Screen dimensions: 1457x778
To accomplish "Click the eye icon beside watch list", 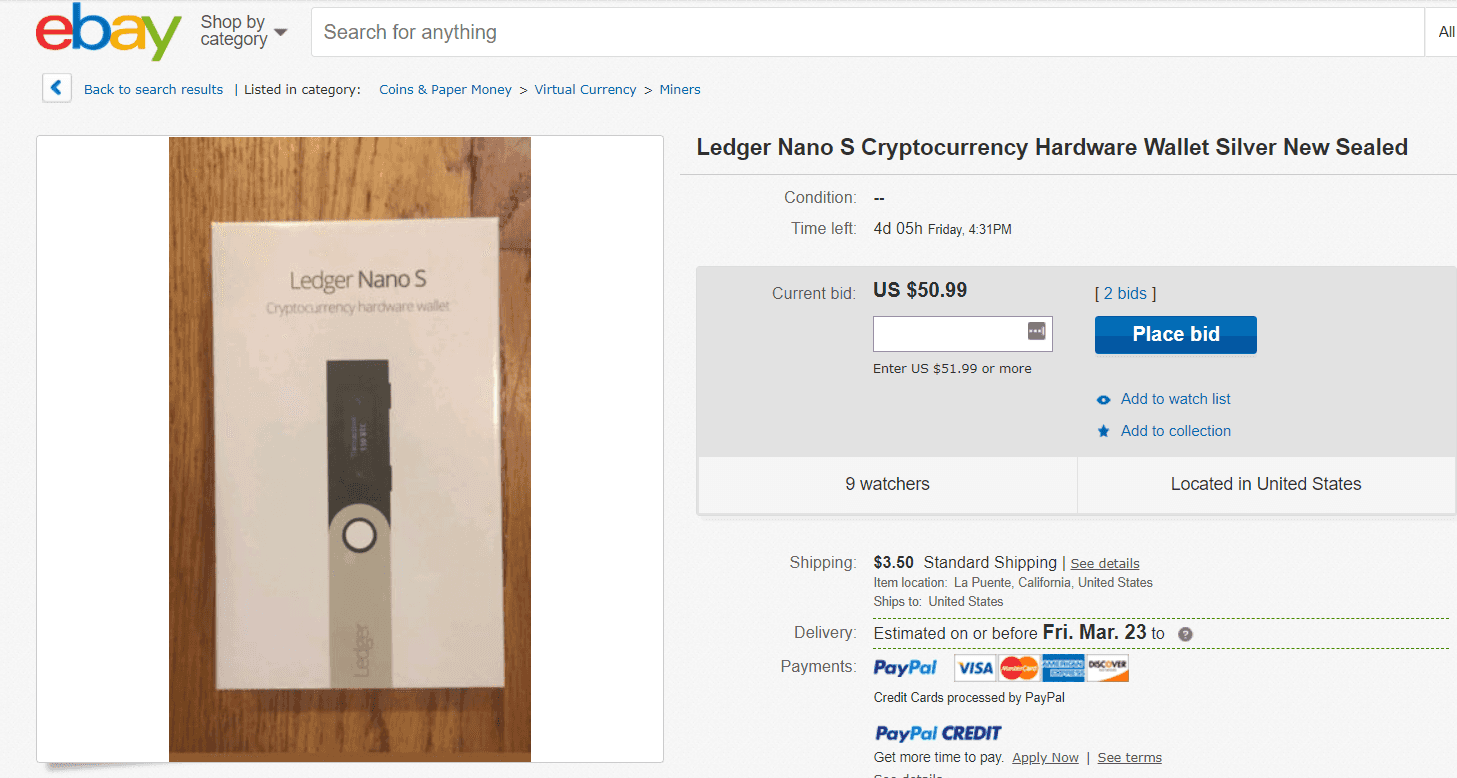I will (1103, 399).
